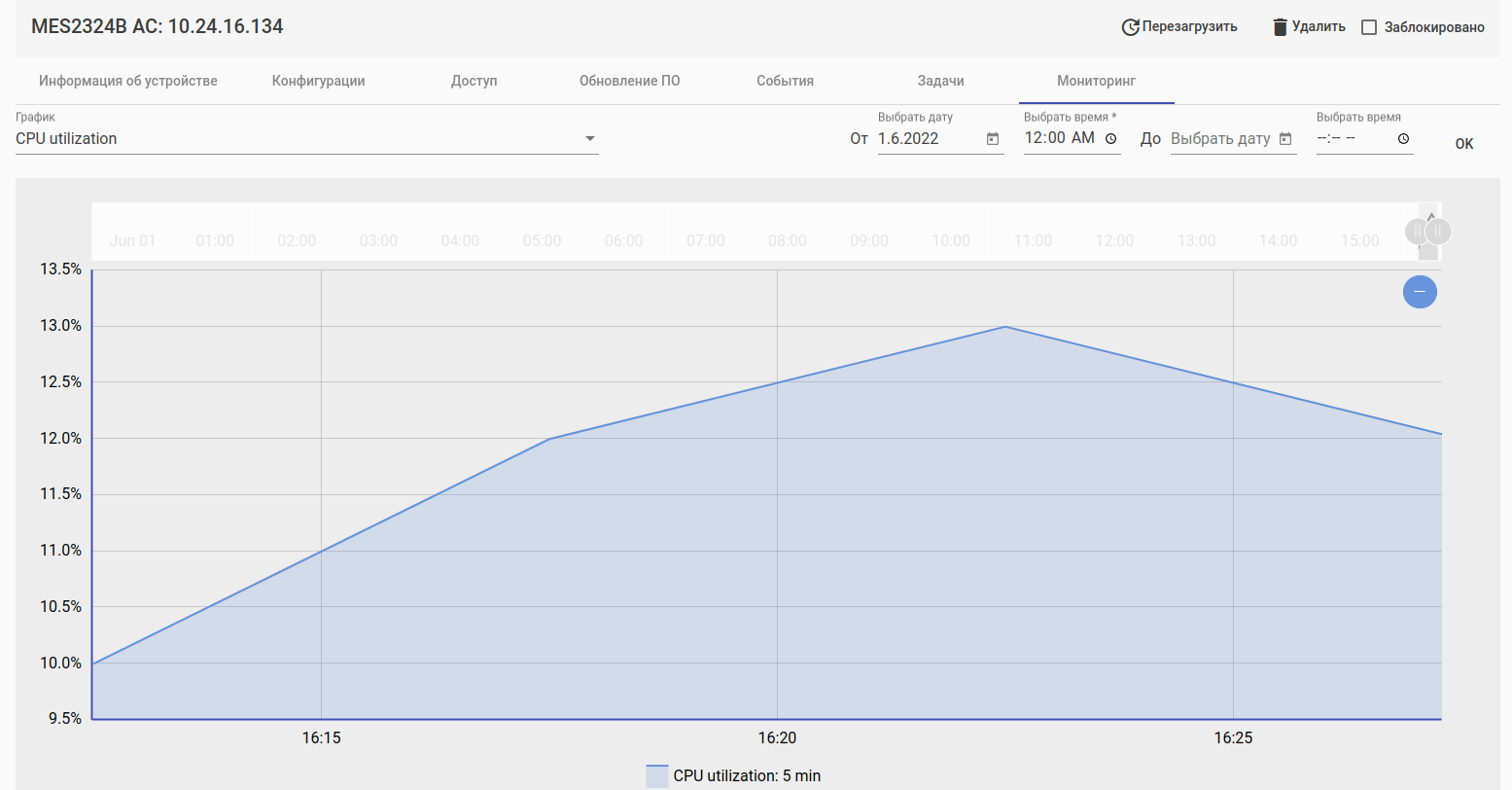Open clock picker for start time 12:00 AM
The width and height of the screenshot is (1512, 790).
[1110, 138]
